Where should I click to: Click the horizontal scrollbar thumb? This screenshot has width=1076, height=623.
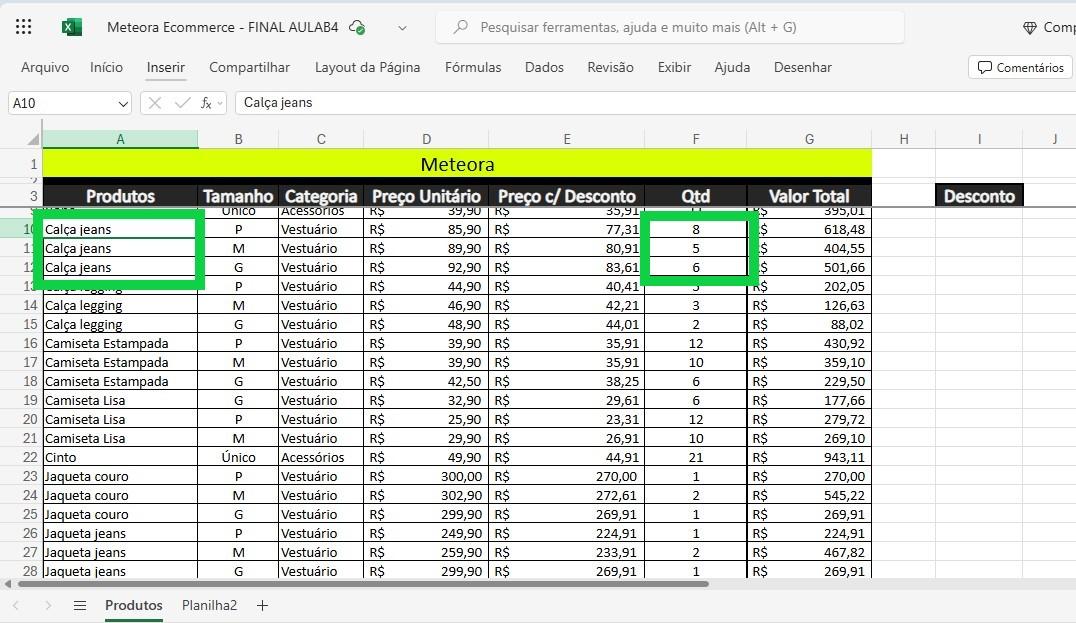click(363, 584)
